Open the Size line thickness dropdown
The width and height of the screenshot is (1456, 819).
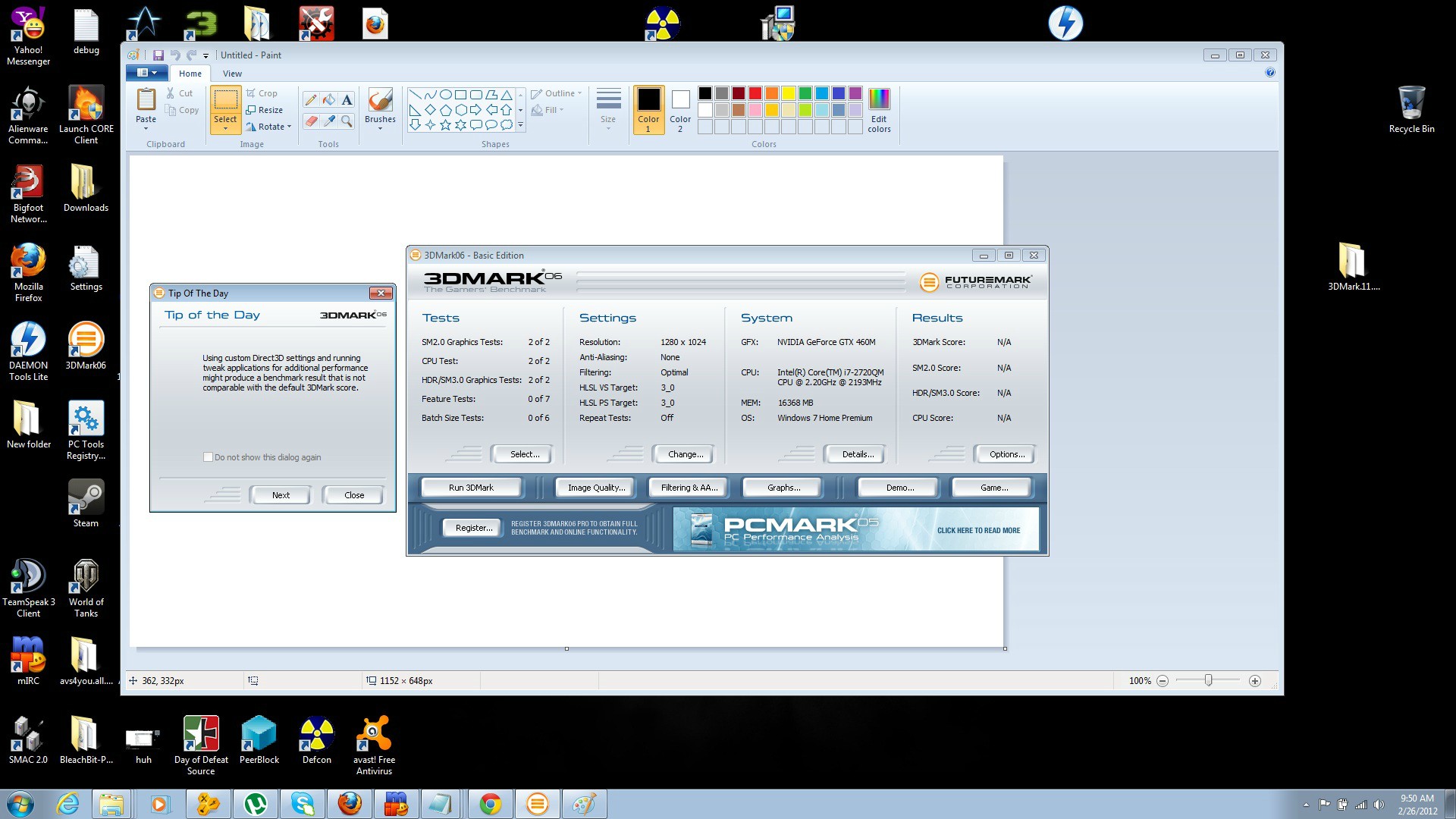(608, 110)
